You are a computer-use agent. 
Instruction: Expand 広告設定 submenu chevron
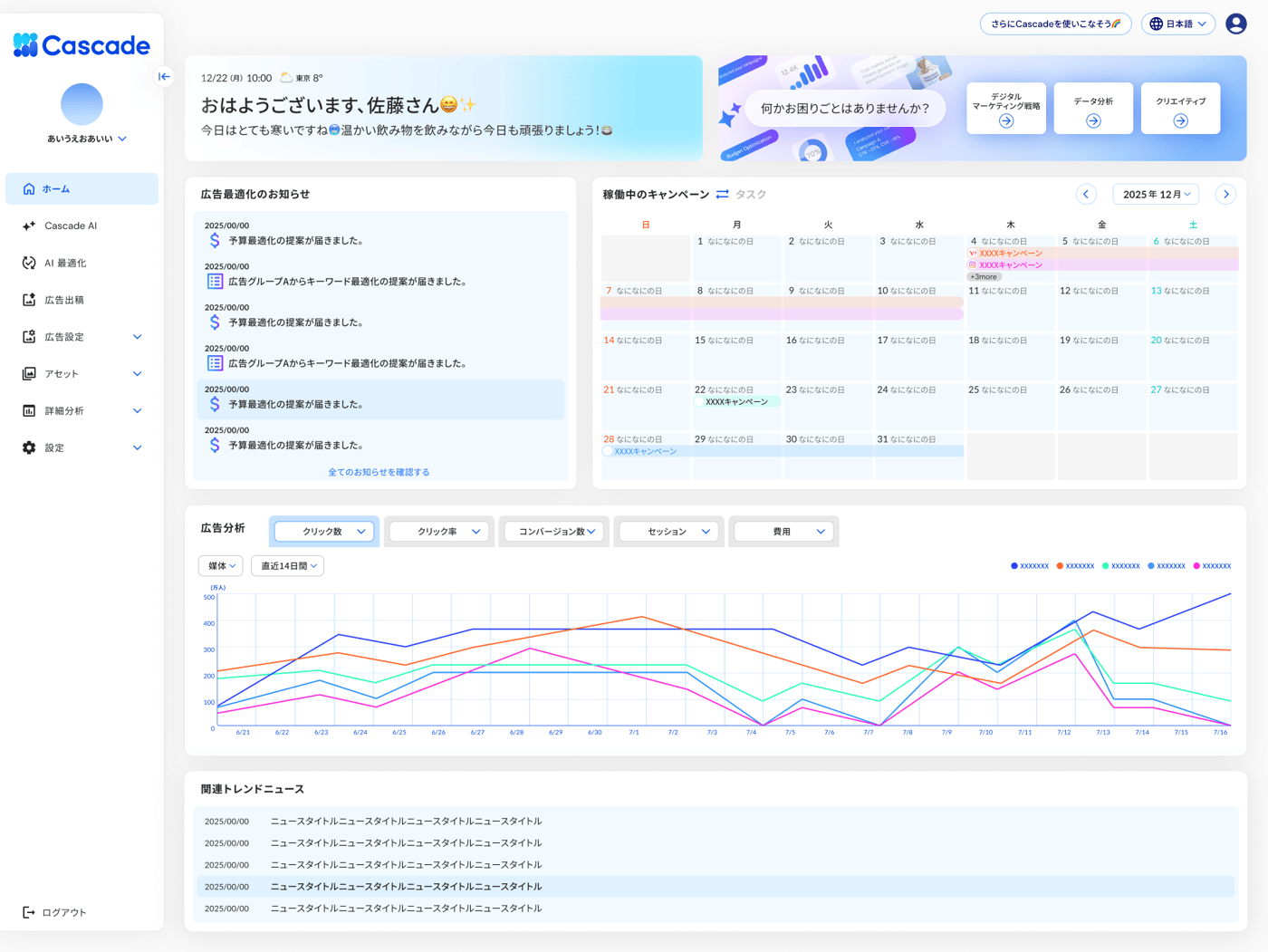pyautogui.click(x=138, y=337)
